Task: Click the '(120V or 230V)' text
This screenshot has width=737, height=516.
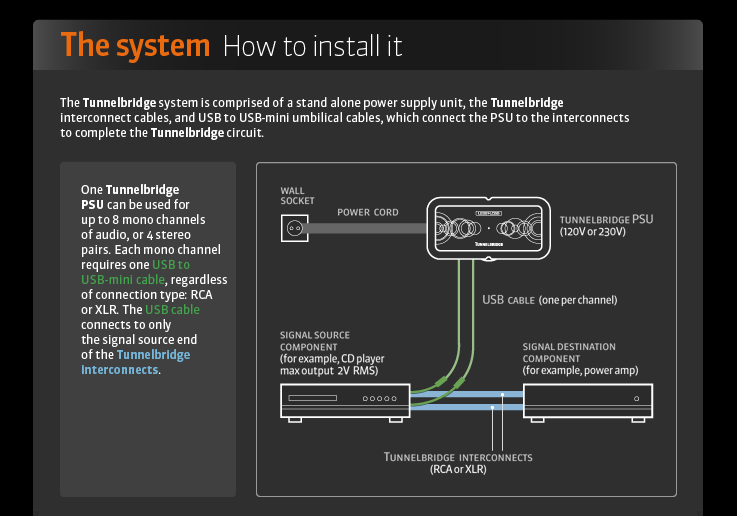Action: (x=593, y=232)
